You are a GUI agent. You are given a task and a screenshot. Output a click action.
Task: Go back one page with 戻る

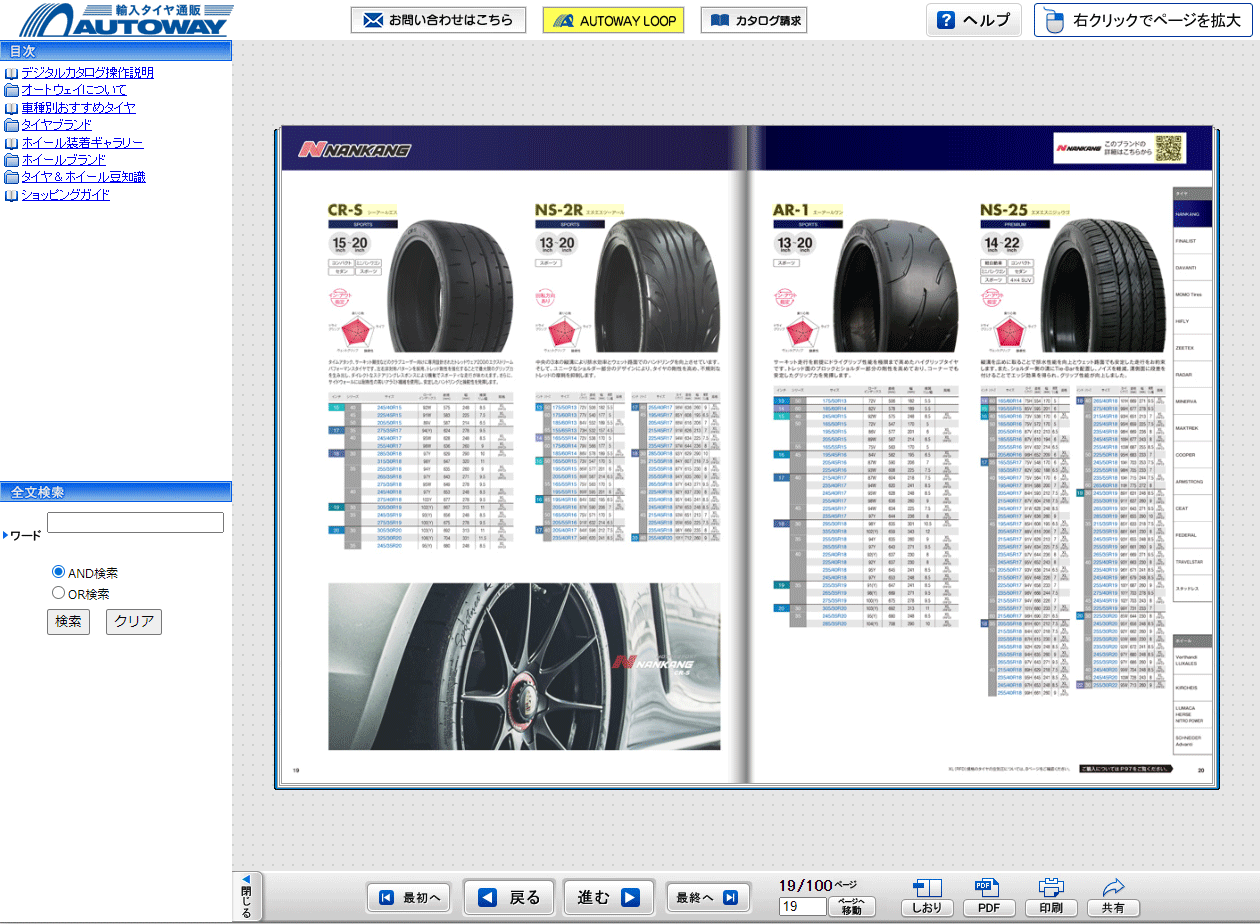510,898
